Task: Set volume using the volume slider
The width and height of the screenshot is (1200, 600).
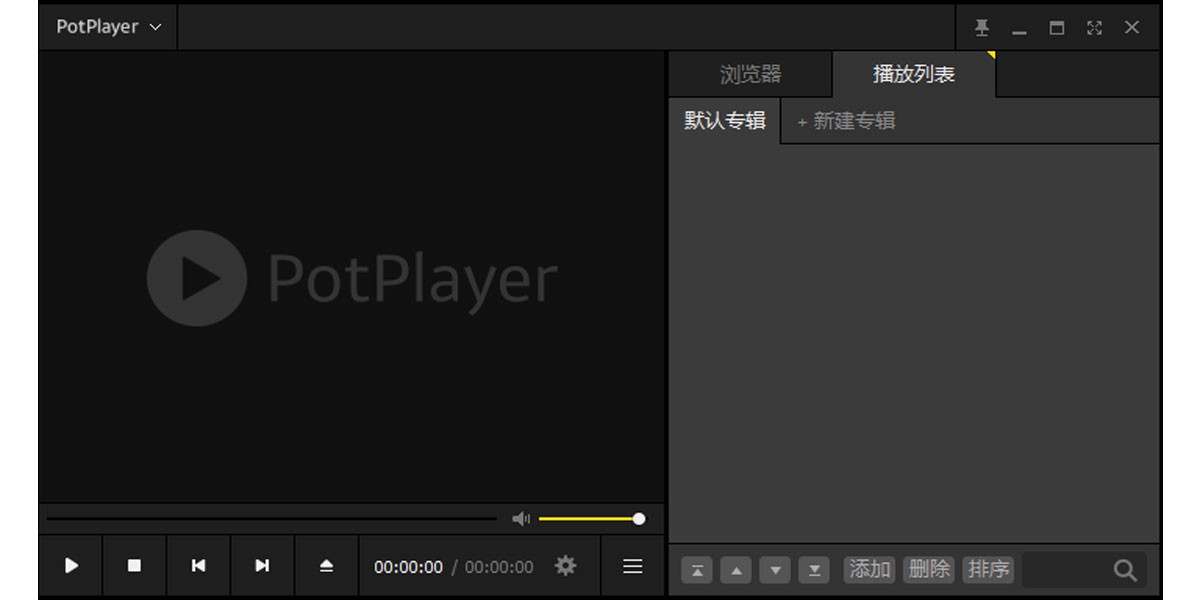Action: [590, 518]
